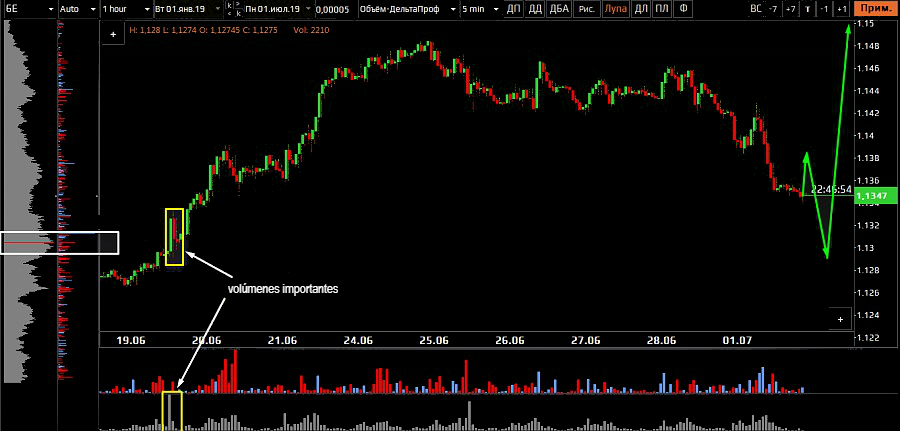Click the T button in top-right toolbar
This screenshot has width=900, height=431.
tap(808, 9)
